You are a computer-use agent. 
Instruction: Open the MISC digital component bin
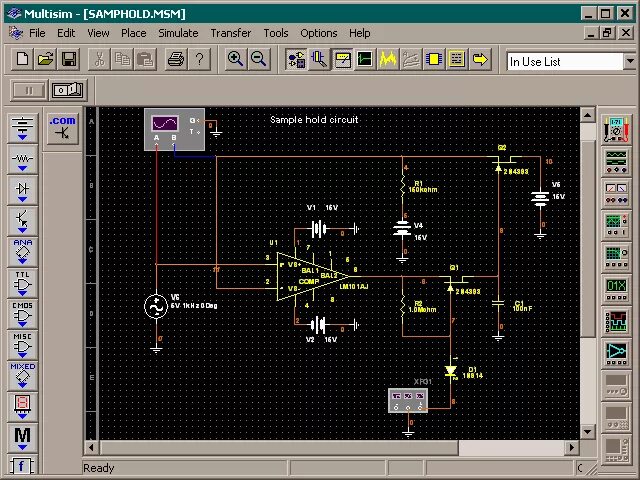[22, 345]
